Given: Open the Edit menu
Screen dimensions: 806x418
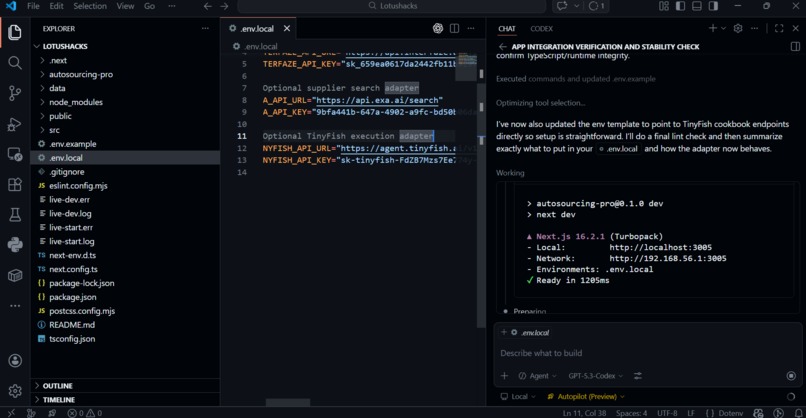Looking at the screenshot, I should pyautogui.click(x=57, y=6).
